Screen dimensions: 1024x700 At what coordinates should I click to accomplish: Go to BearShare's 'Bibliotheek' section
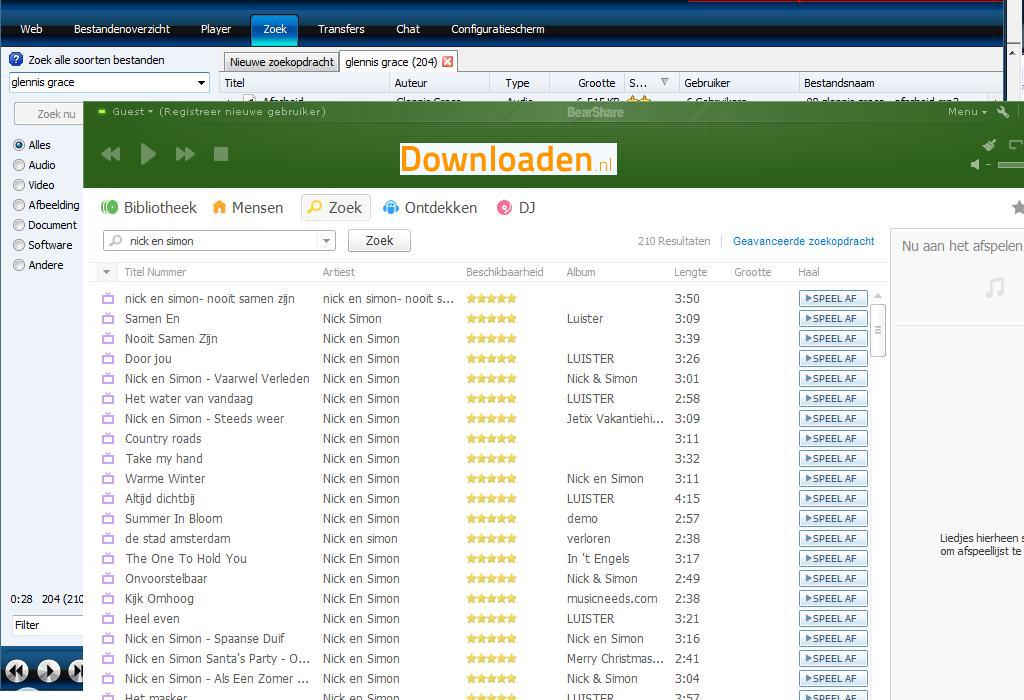click(x=149, y=208)
